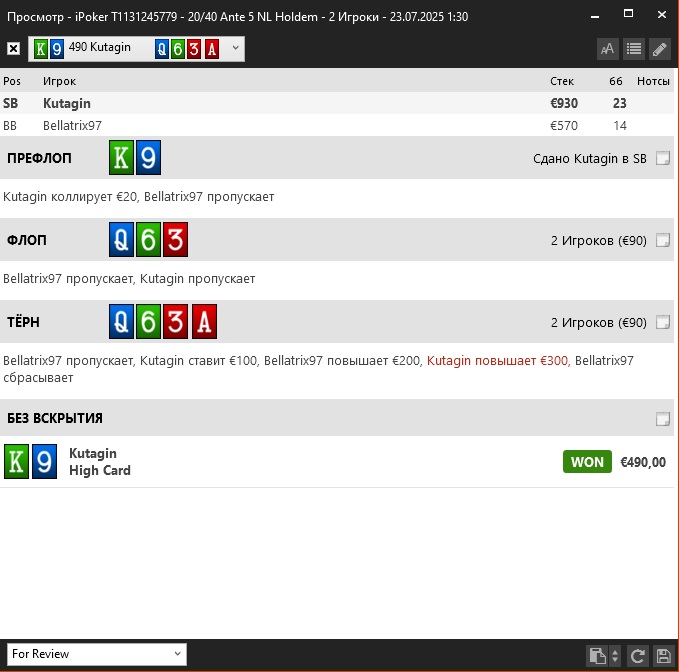679x672 pixels.
Task: Open the hand selector dropdown arrow
Action: pos(235,48)
